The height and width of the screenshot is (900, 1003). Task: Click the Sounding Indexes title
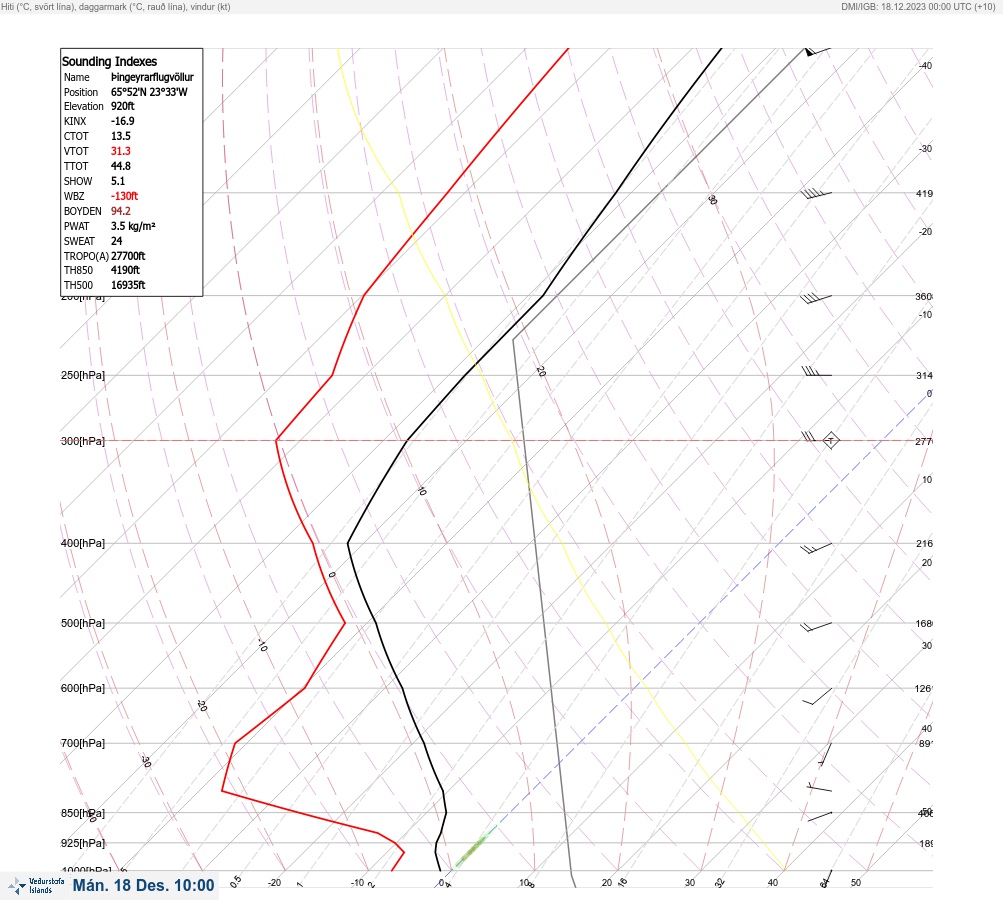[x=109, y=61]
